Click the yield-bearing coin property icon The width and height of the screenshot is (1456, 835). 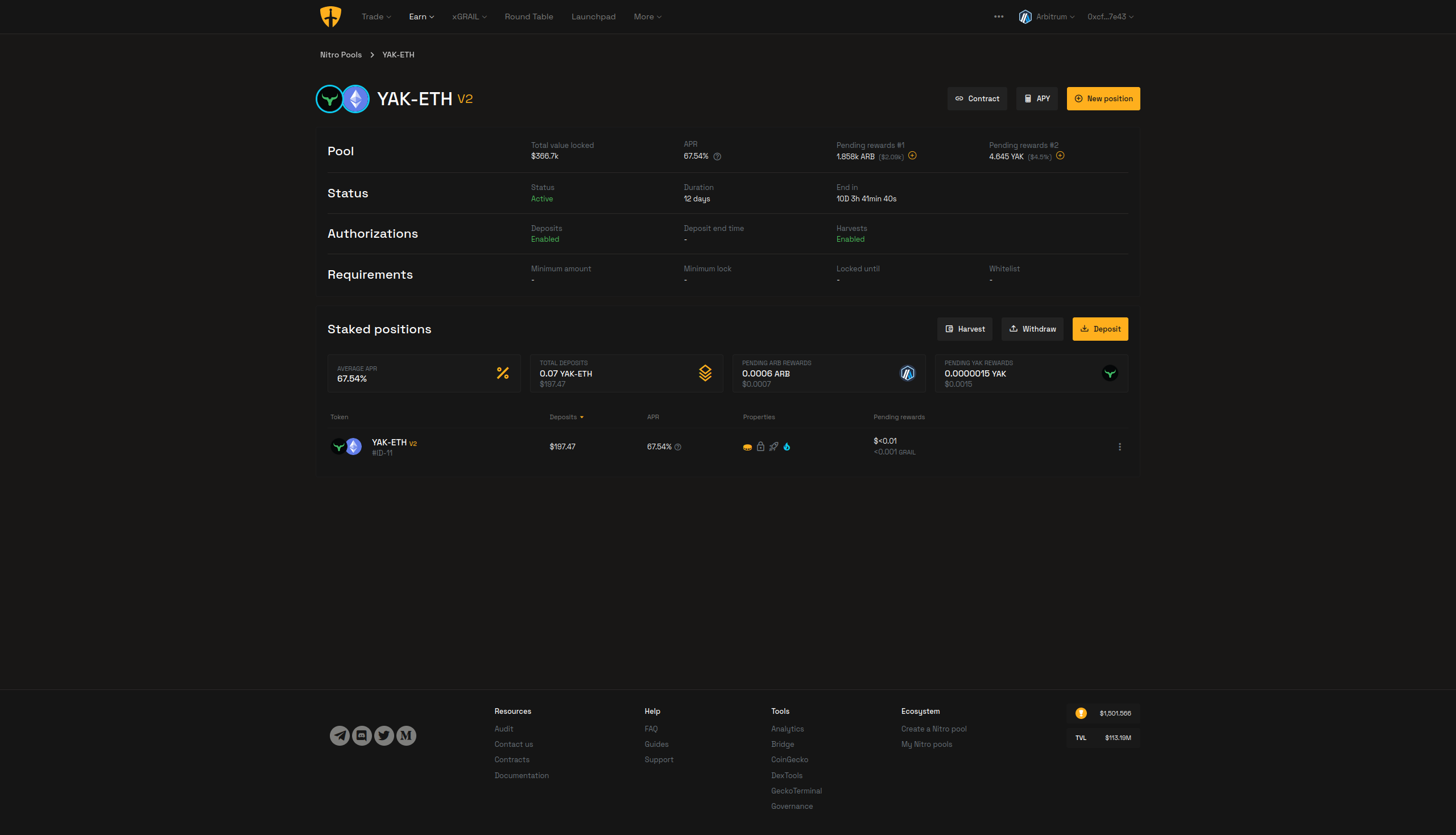pos(747,447)
